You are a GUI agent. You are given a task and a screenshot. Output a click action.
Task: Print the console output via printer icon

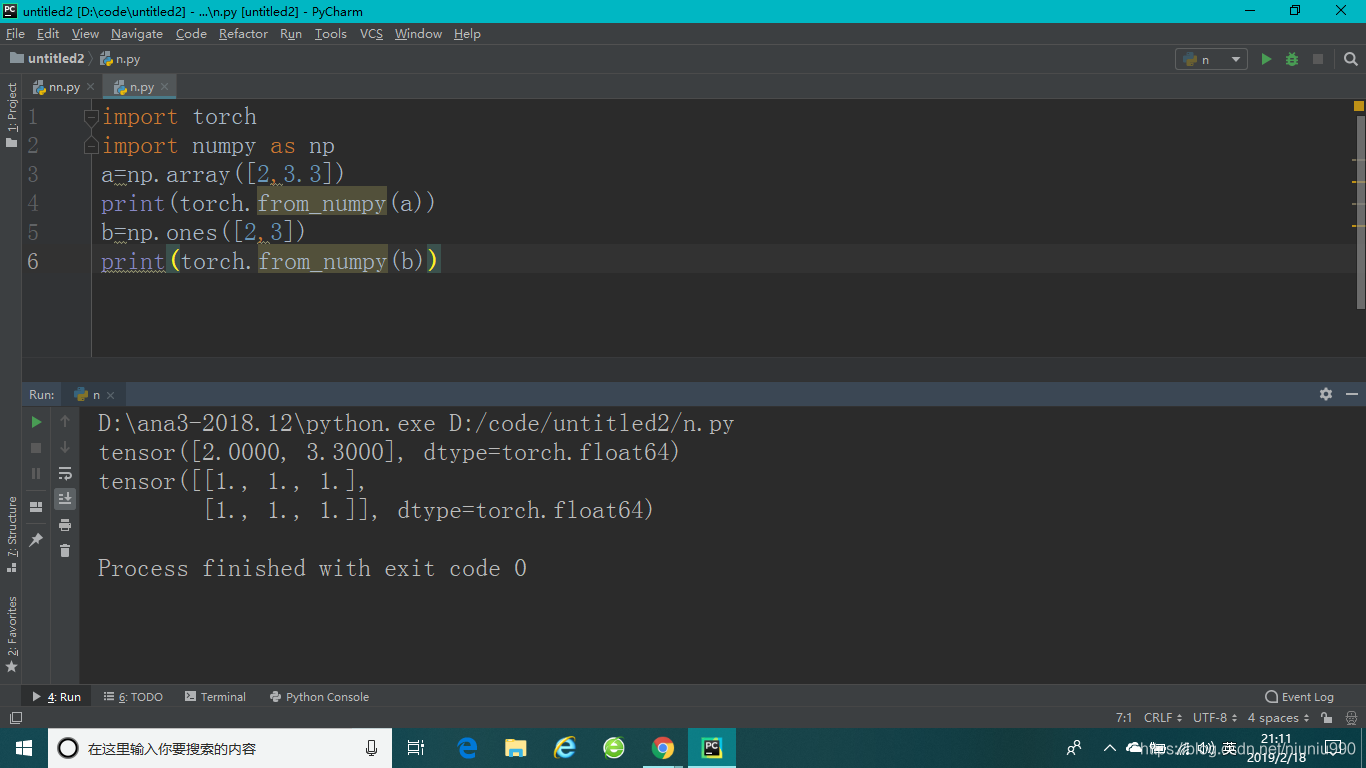coord(65,524)
